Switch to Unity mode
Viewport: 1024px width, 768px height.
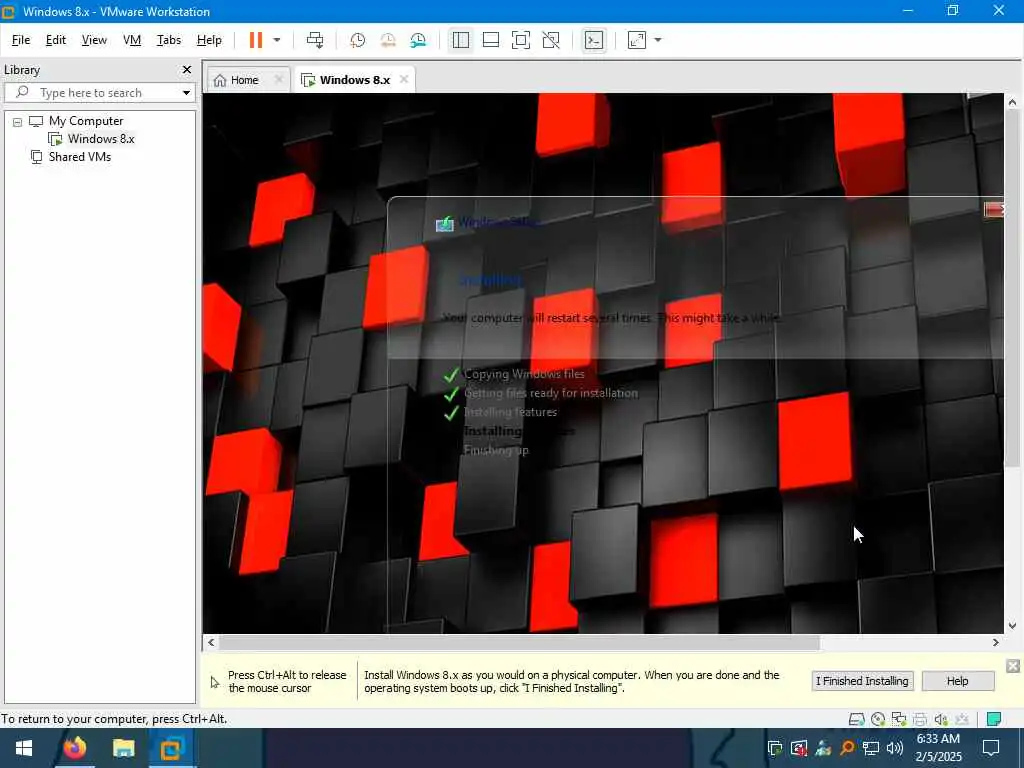point(551,40)
